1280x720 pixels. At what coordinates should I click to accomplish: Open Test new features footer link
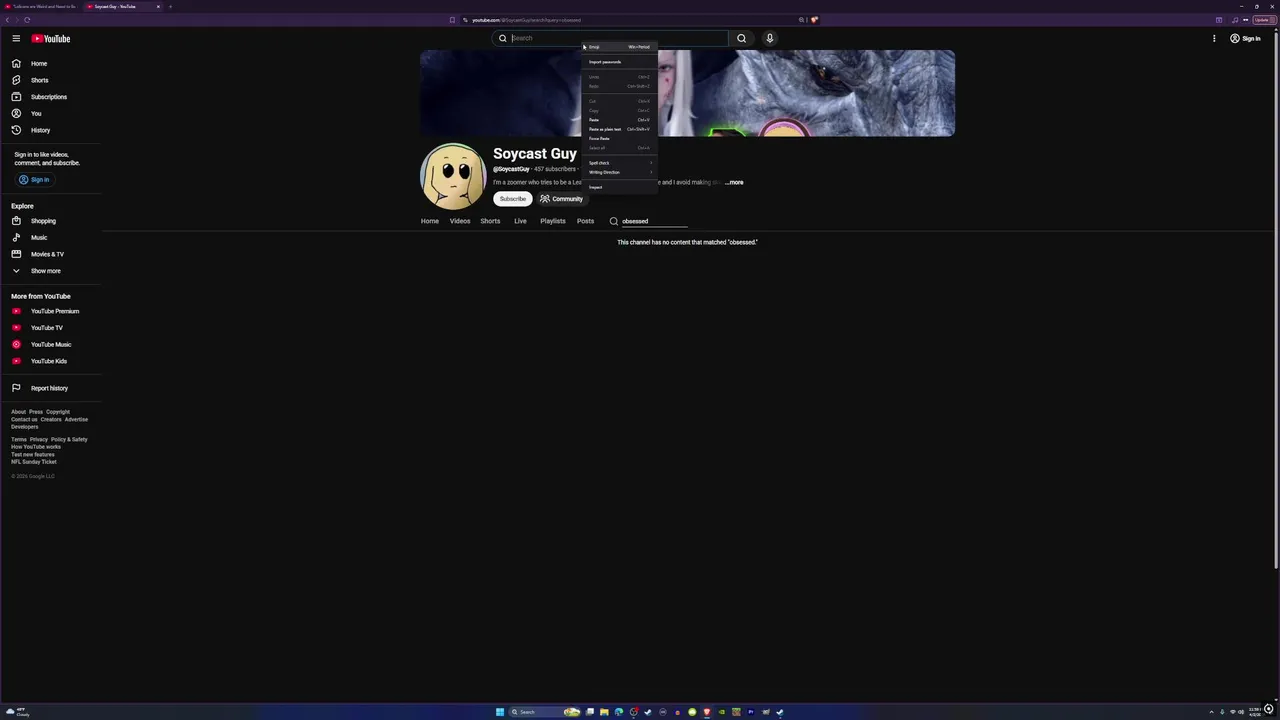(x=33, y=454)
